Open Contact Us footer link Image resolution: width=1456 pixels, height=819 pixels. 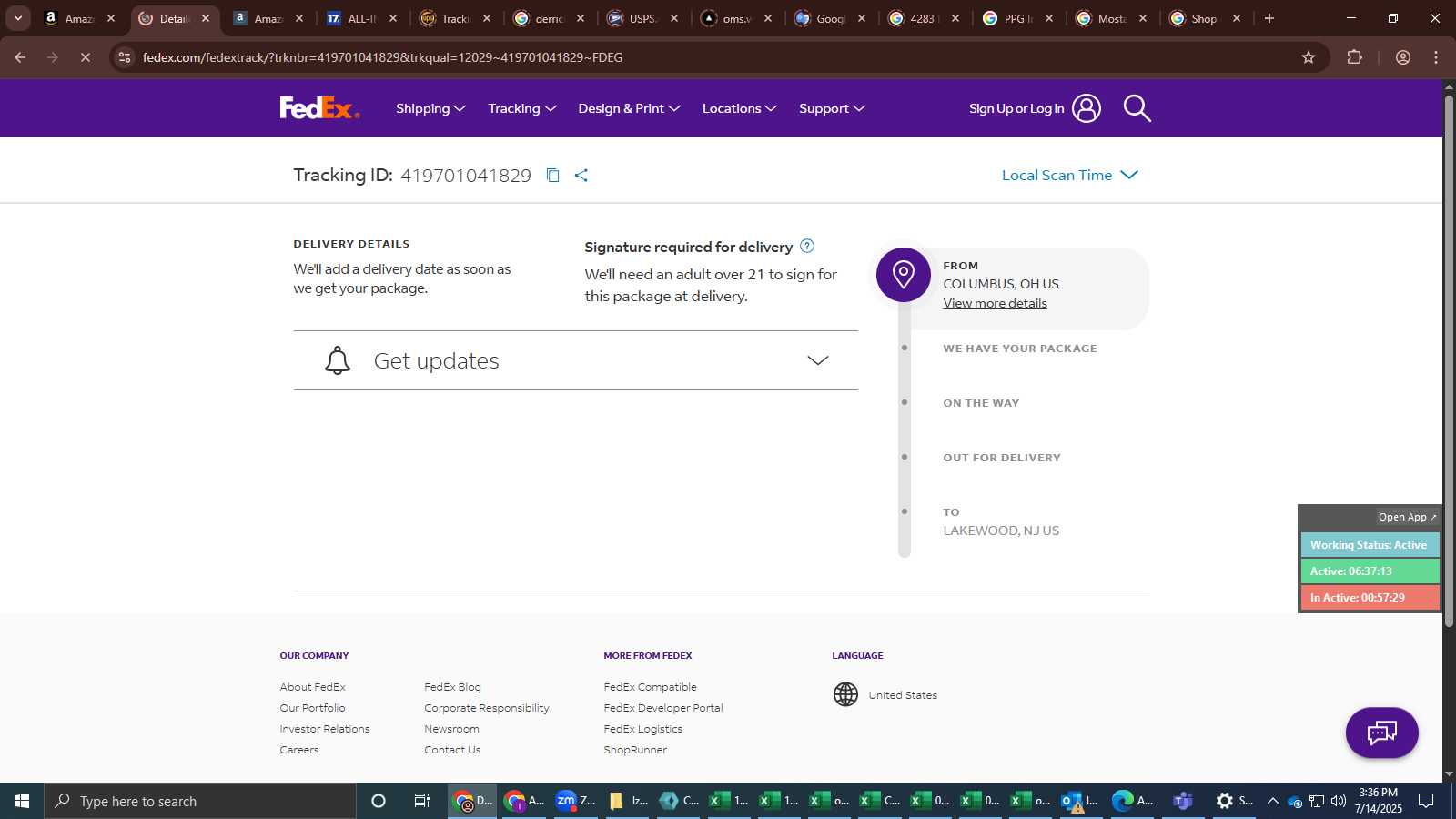tap(452, 750)
